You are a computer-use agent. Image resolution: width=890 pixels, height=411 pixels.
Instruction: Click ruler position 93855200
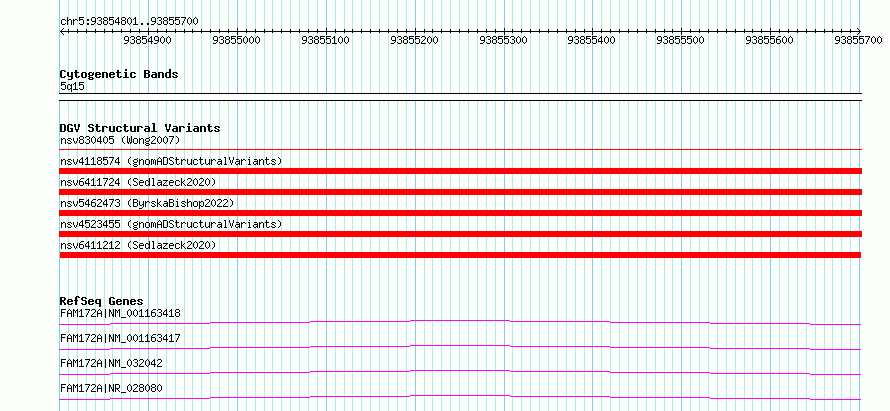414,40
